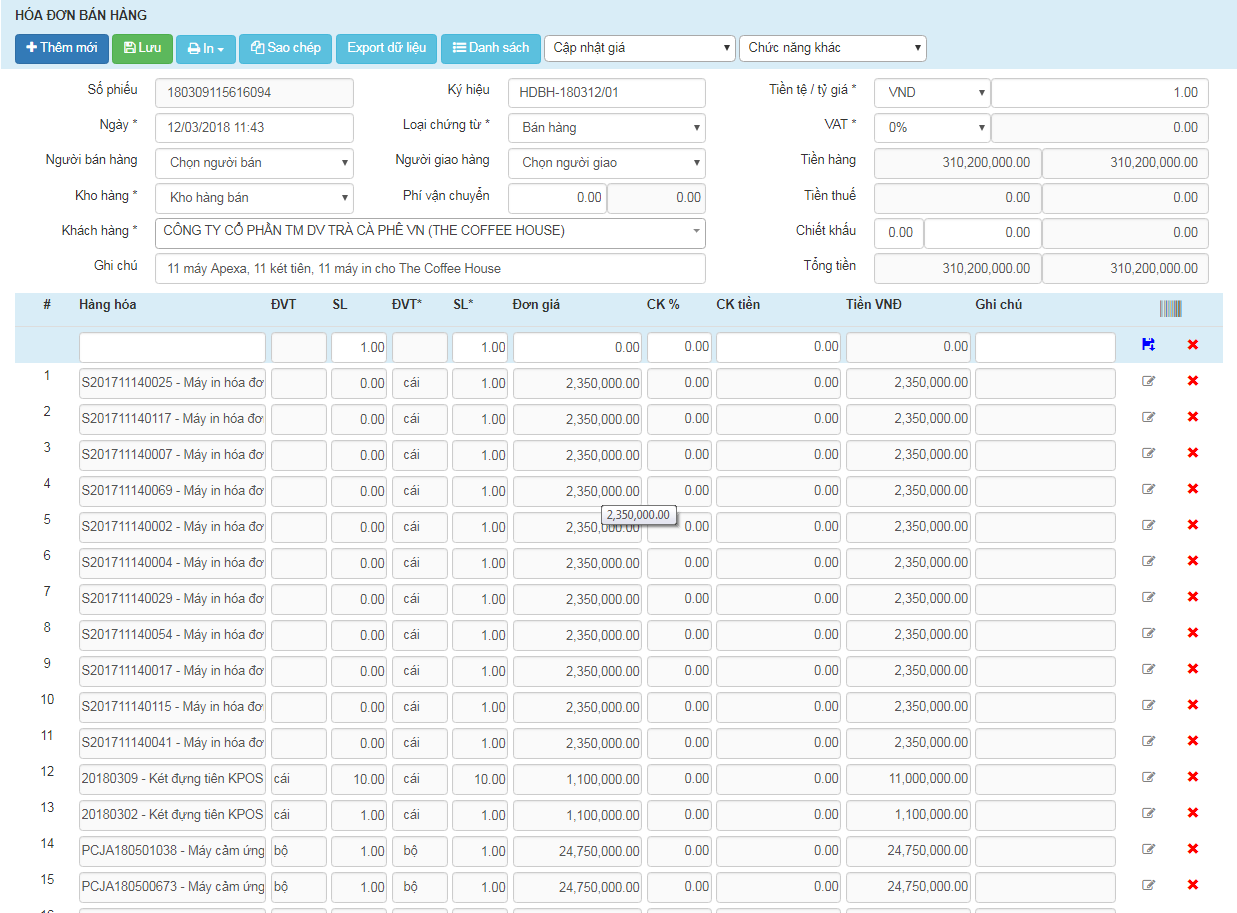Edit the 20180309 Két đựng tiền KPOS row
The height and width of the screenshot is (913, 1237).
coord(1148,777)
